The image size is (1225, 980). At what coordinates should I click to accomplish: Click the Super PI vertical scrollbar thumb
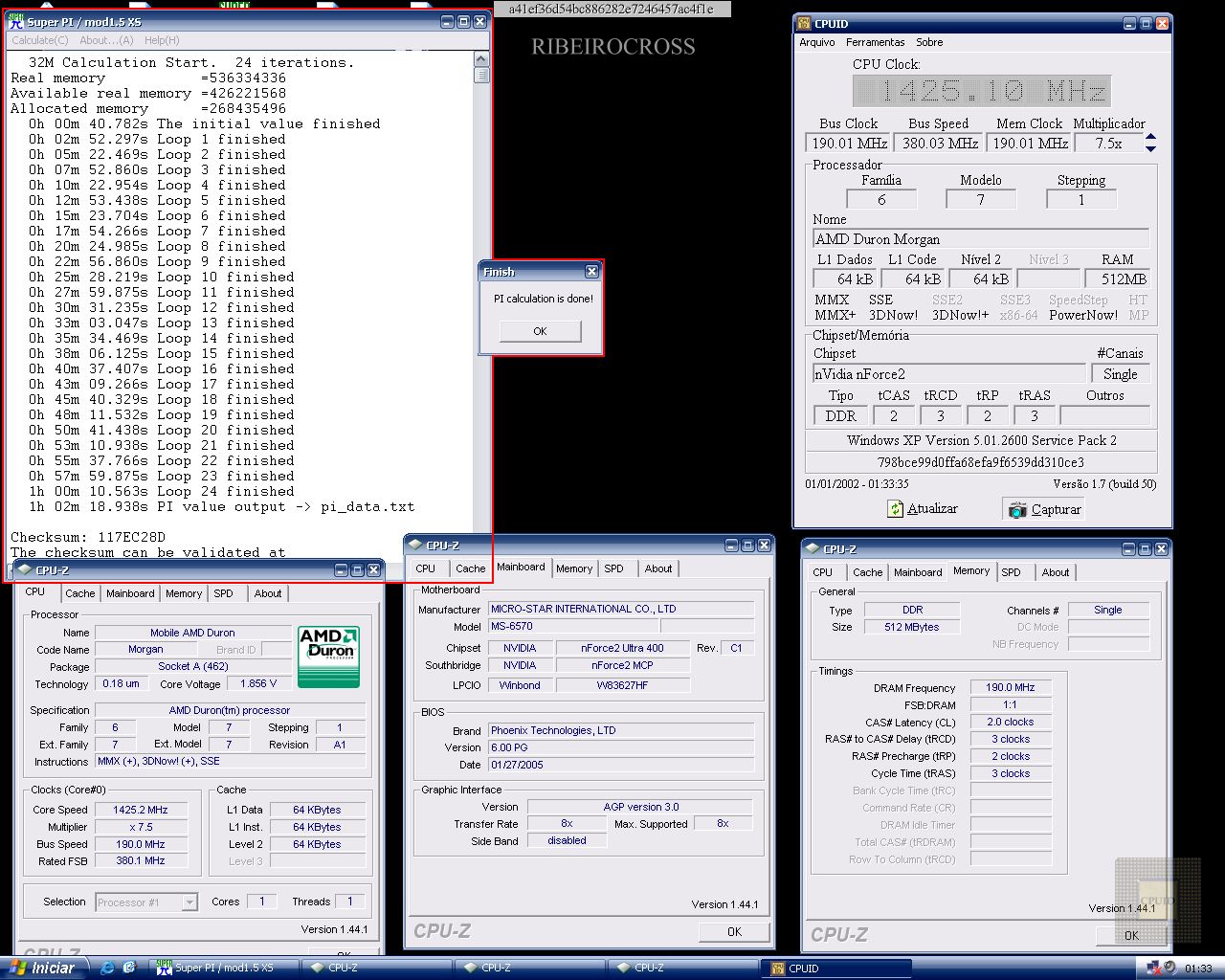click(481, 76)
